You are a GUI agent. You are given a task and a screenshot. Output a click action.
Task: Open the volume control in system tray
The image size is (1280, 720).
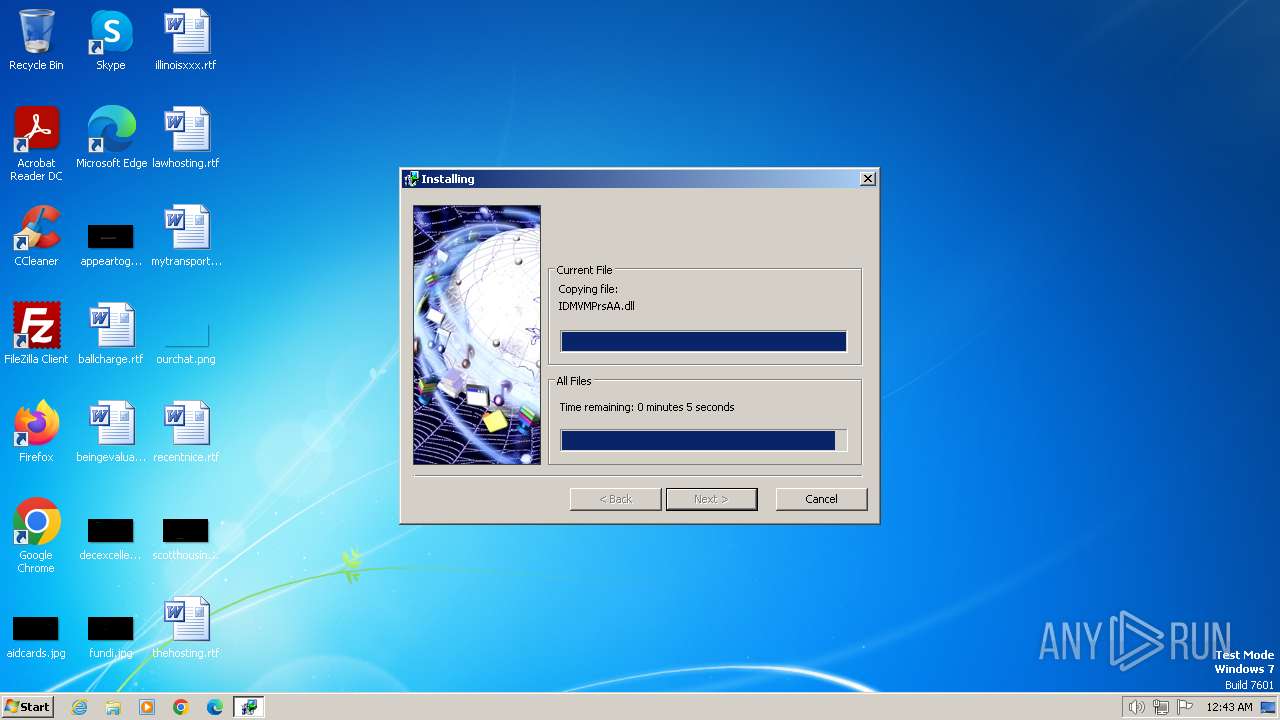(x=1136, y=707)
